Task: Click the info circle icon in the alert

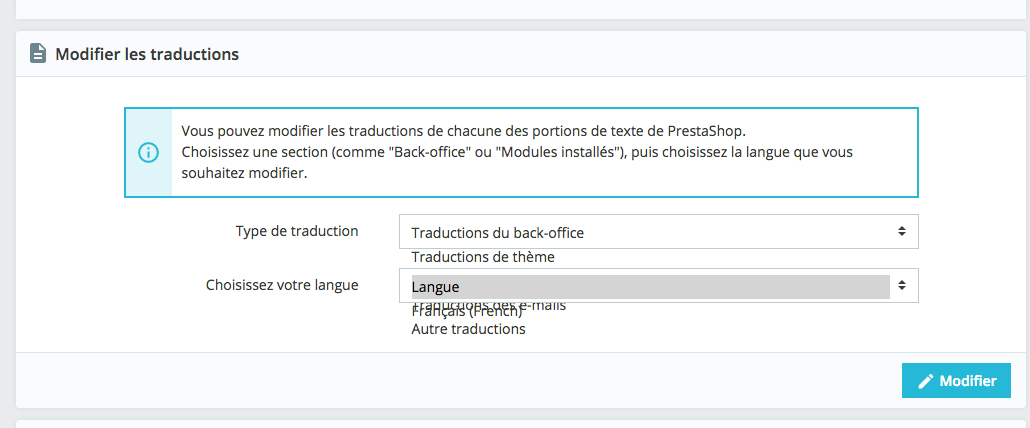Action: click(x=148, y=153)
